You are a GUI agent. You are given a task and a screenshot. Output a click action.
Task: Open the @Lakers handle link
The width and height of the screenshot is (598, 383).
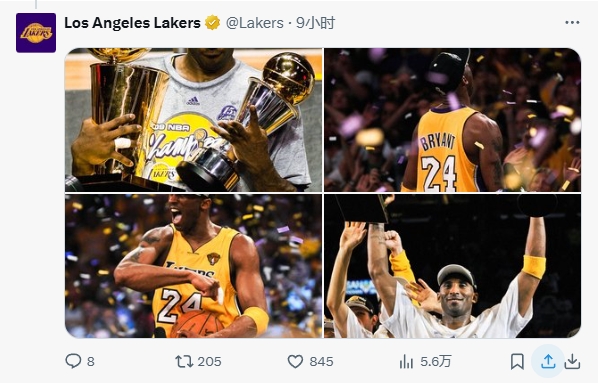coord(255,23)
